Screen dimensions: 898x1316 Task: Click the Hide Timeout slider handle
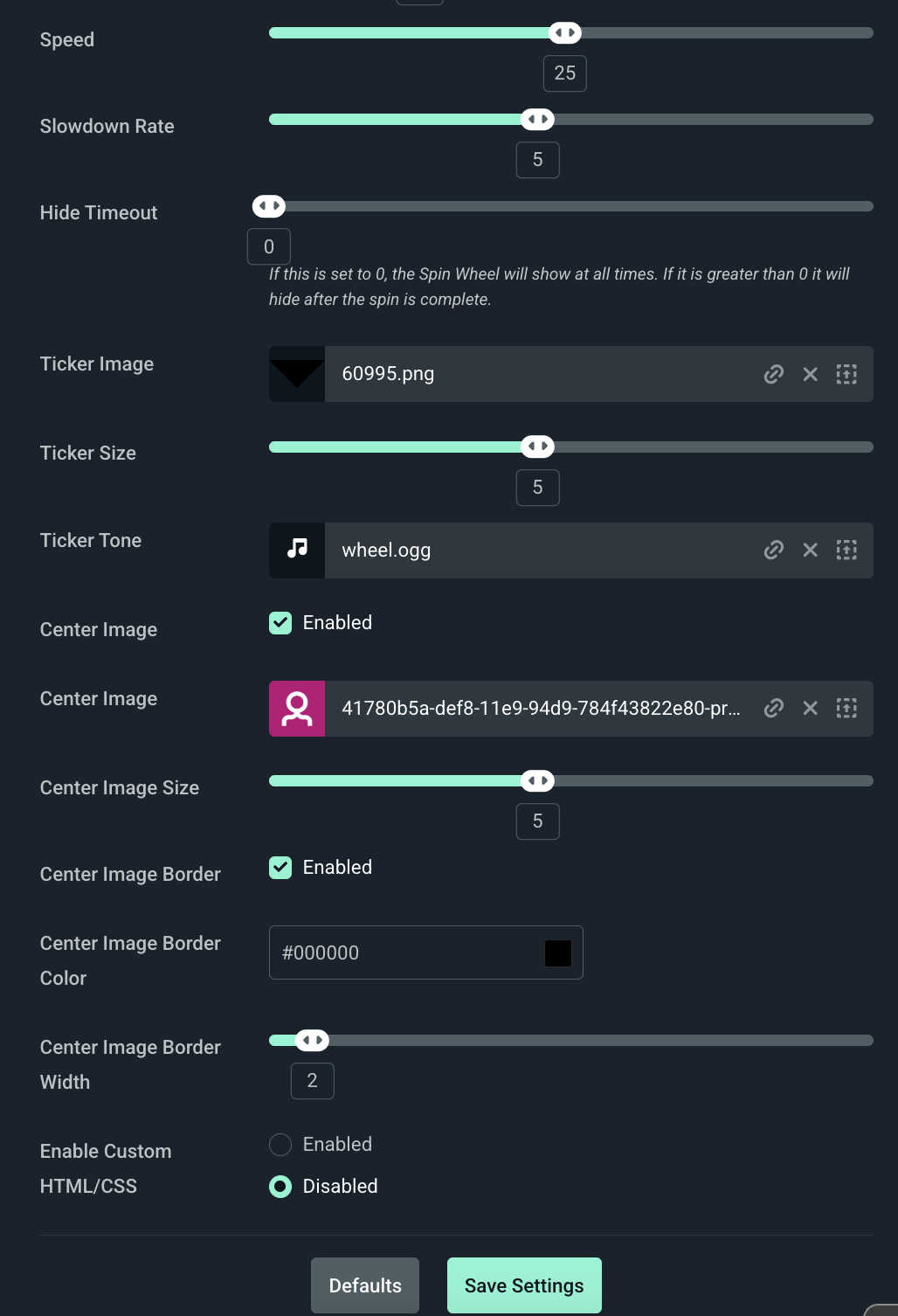269,206
